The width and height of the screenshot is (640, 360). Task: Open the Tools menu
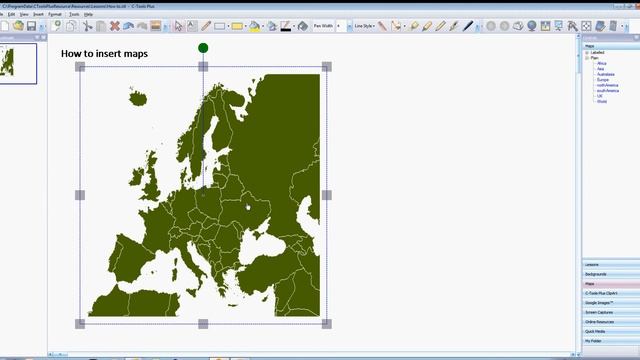tap(74, 14)
